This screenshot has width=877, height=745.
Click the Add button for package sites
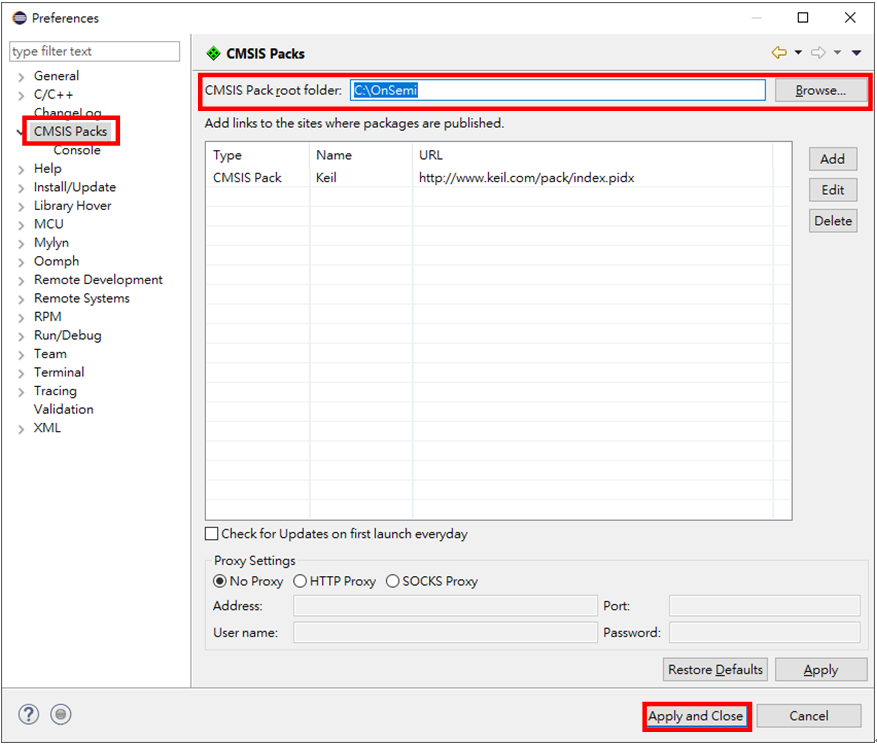(x=832, y=159)
